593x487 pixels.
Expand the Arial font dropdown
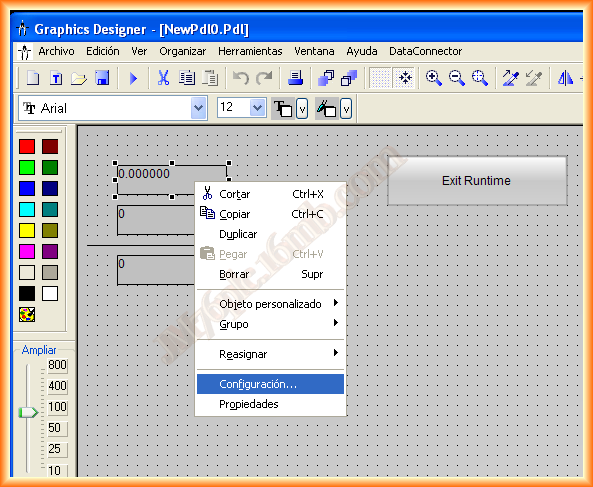point(199,108)
